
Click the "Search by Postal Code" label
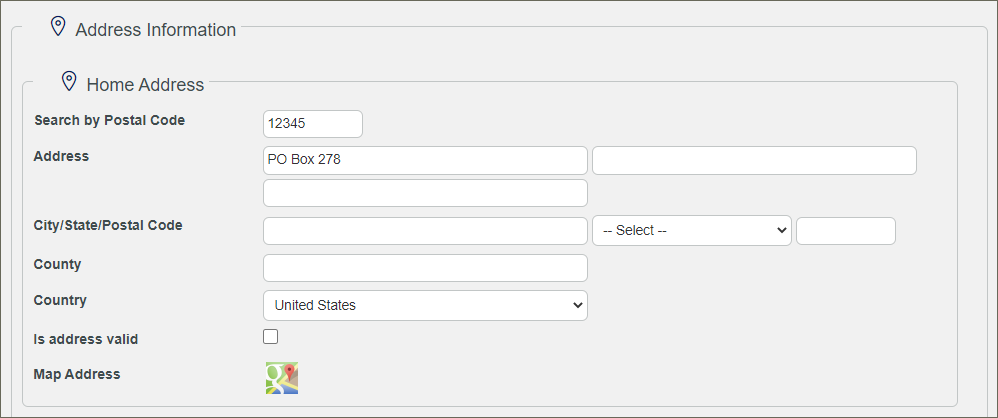coord(109,120)
